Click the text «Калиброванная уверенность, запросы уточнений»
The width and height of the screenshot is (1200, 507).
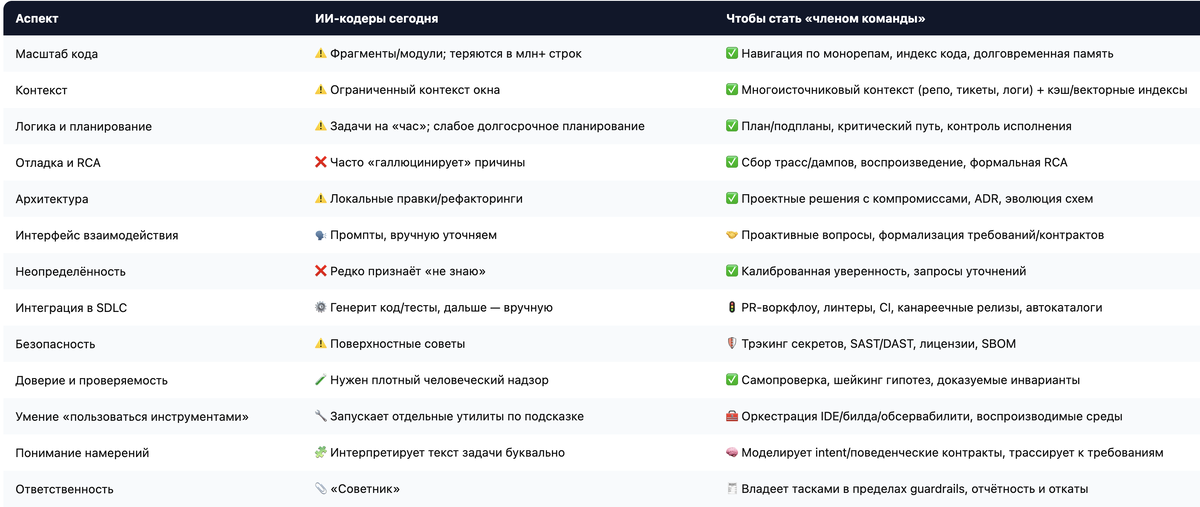(x=884, y=271)
